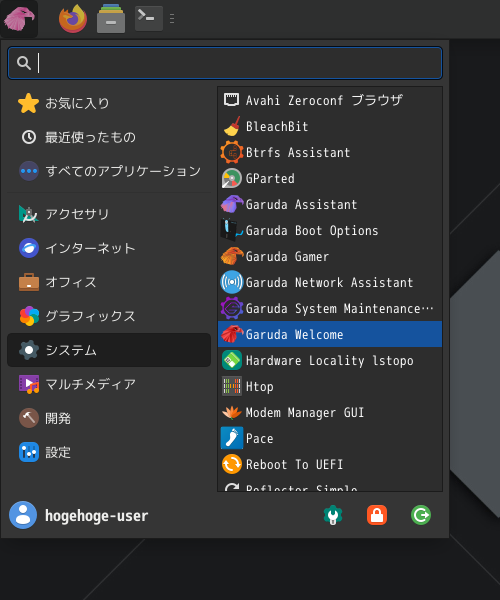
Task: Select the システム category
Action: click(109, 350)
